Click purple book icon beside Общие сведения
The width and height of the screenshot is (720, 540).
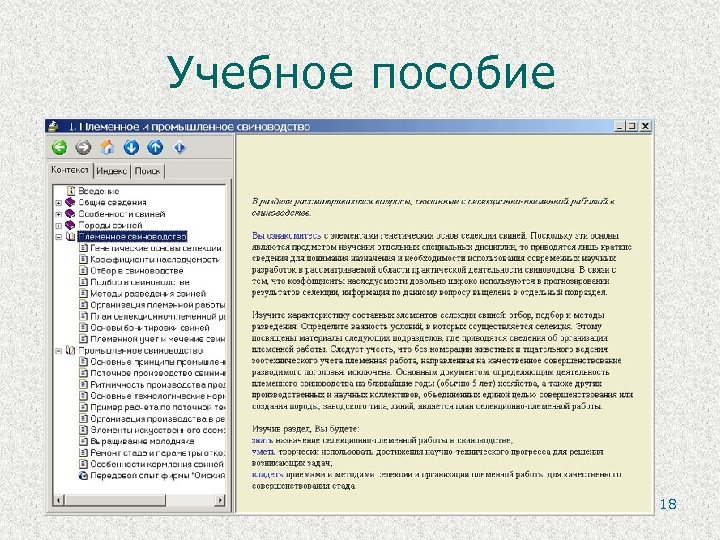pos(70,202)
